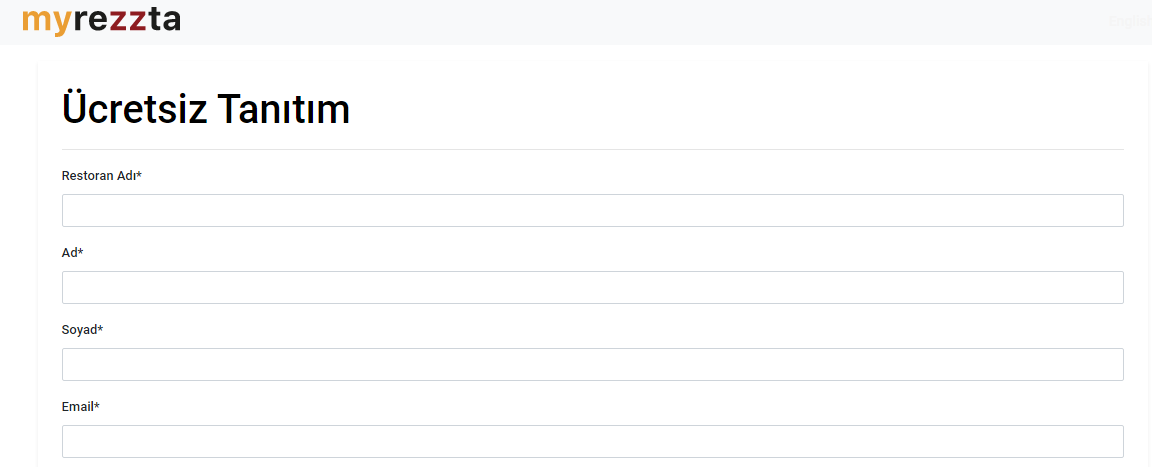This screenshot has height=467, width=1152.
Task: Click the asterisk next to Restoran Adı
Action: pyautogui.click(x=139, y=174)
